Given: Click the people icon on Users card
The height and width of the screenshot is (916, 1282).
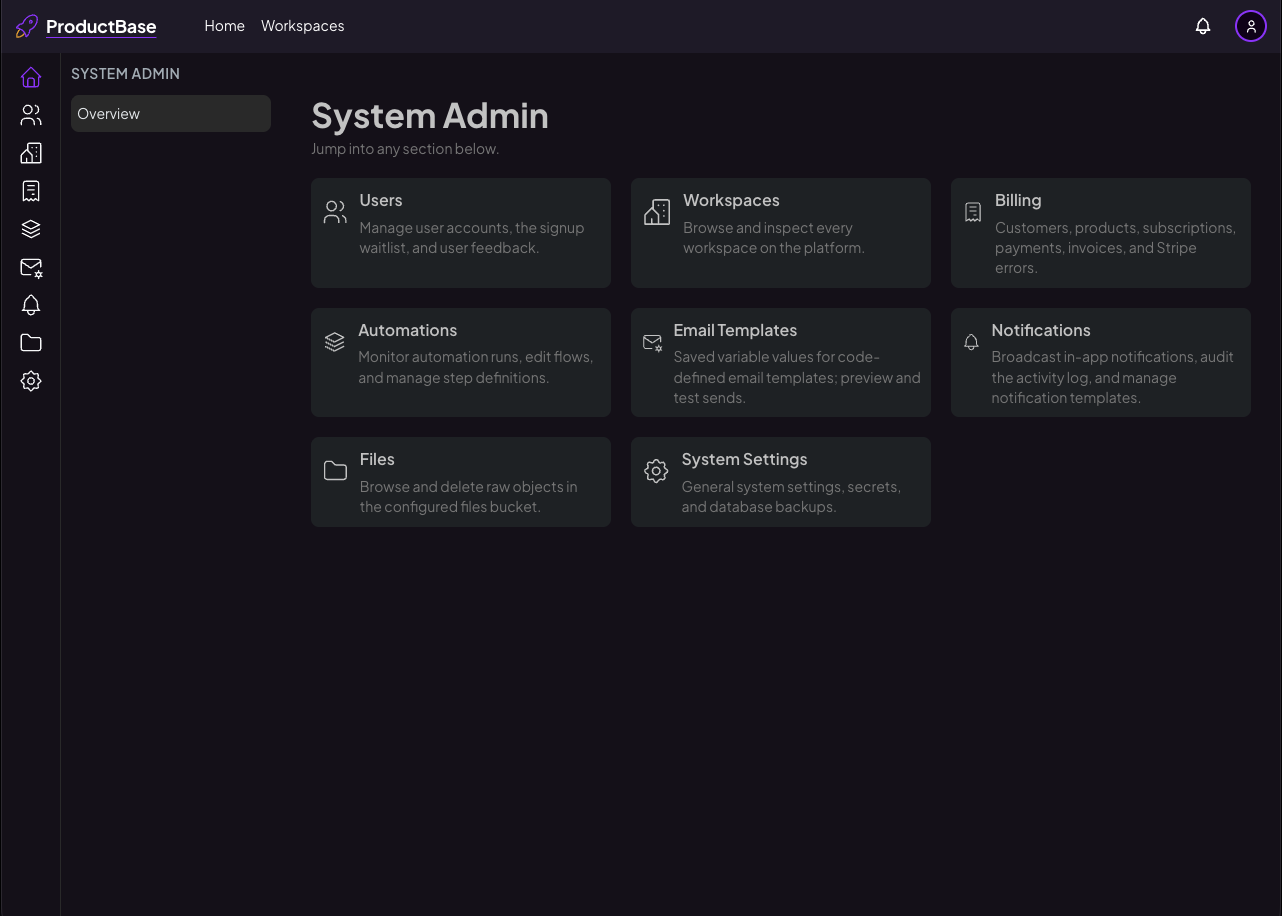Looking at the screenshot, I should [336, 212].
